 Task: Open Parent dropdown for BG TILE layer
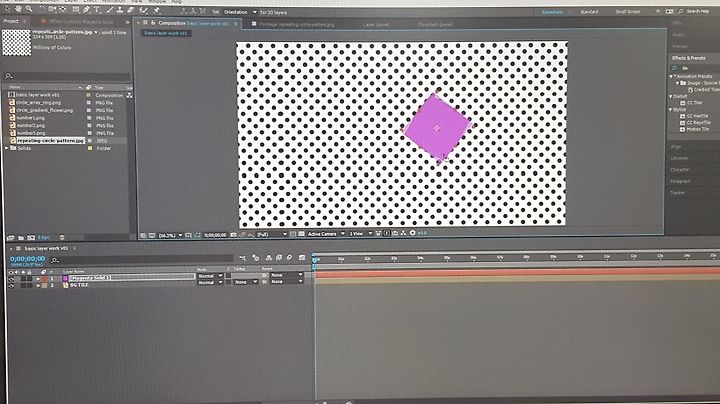pyautogui.click(x=287, y=282)
